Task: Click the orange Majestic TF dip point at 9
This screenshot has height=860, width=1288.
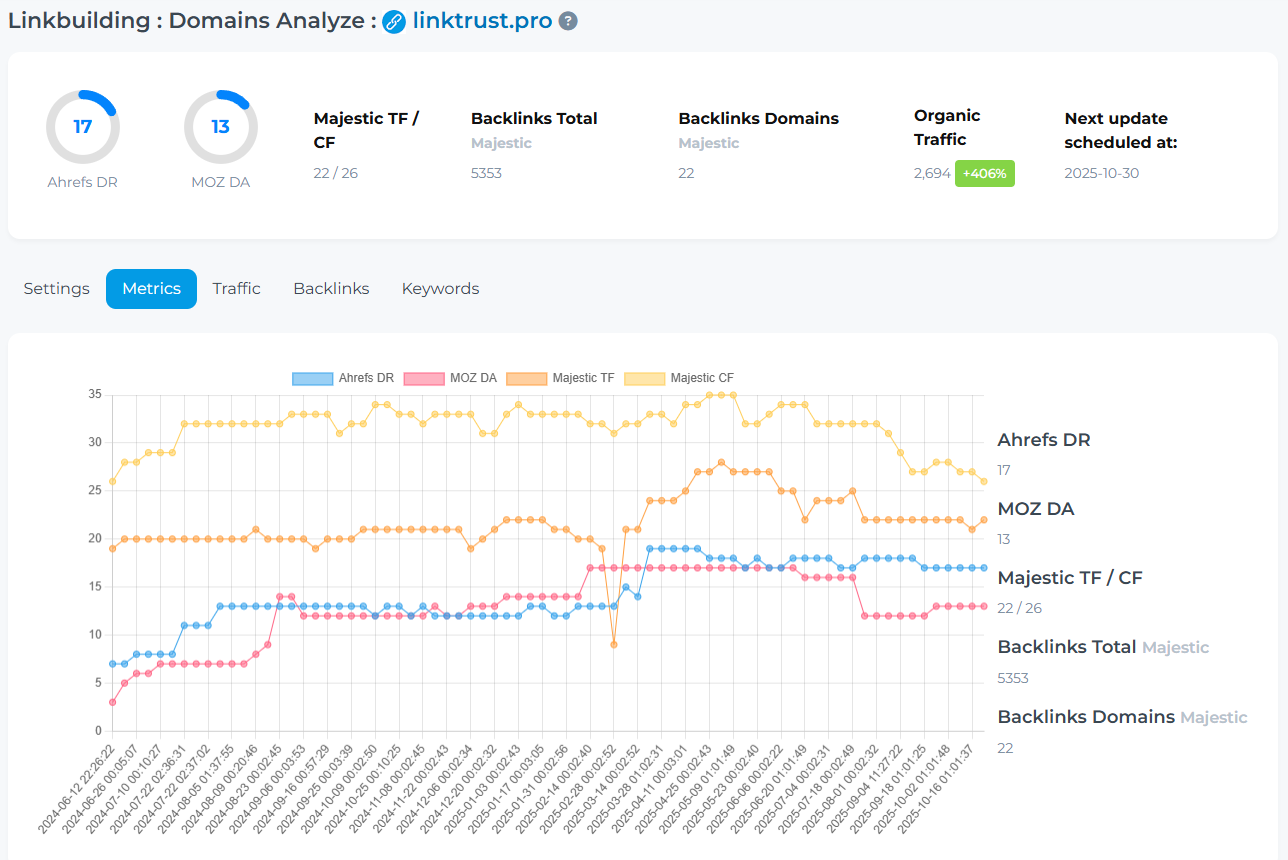Action: pyautogui.click(x=614, y=644)
